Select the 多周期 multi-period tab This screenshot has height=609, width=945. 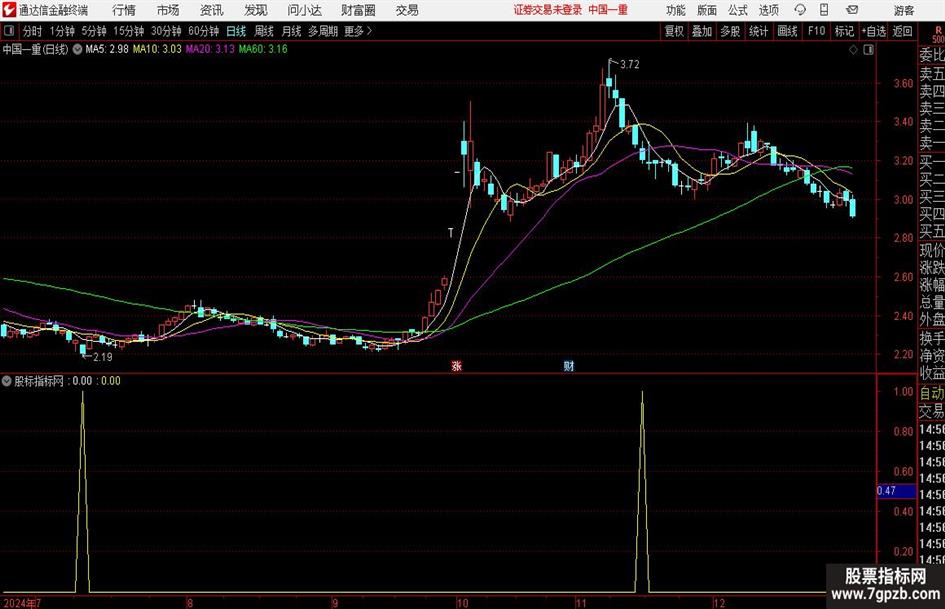click(x=323, y=31)
